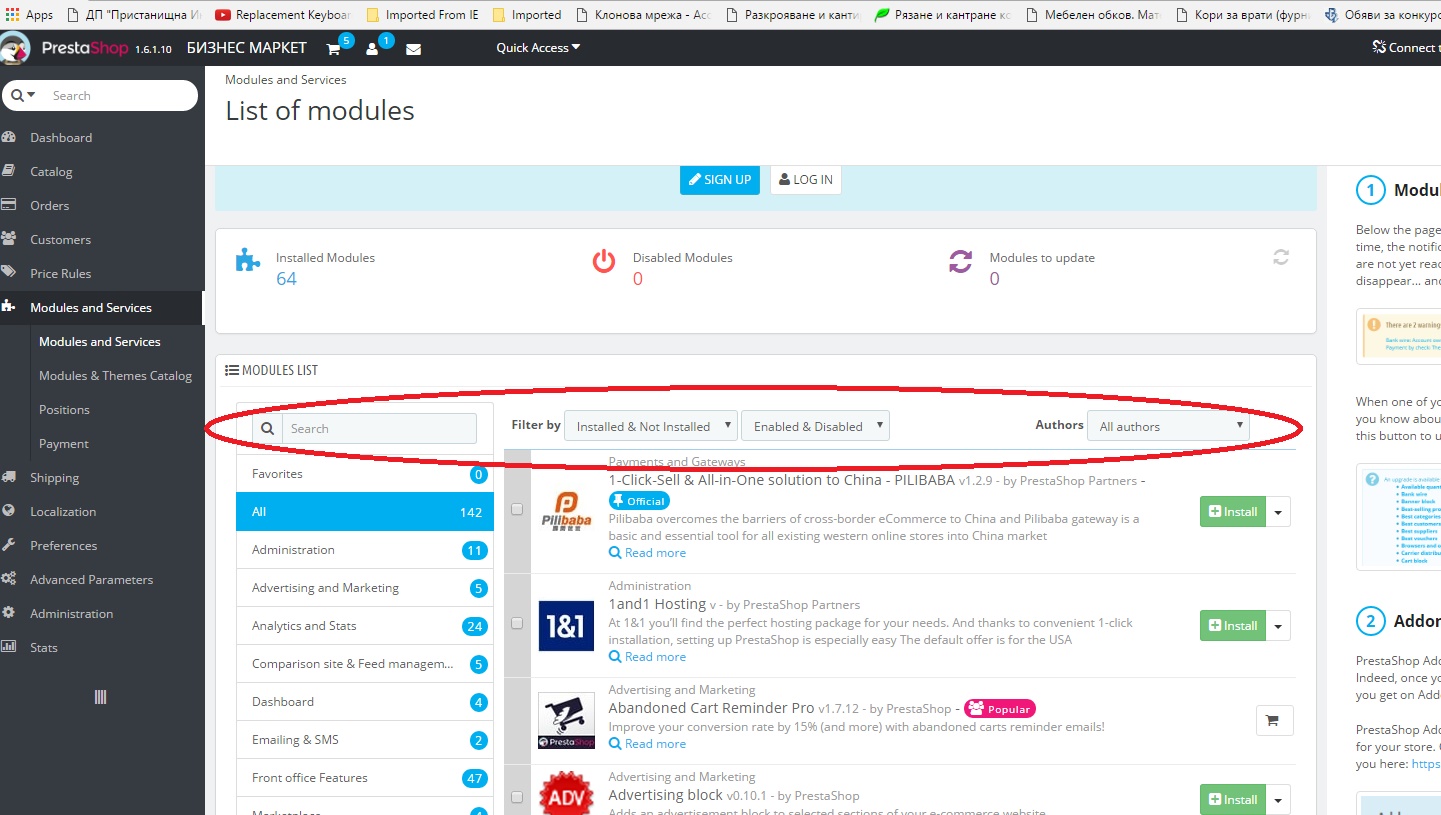Select the Front office Features category
The height and width of the screenshot is (815, 1441).
tap(365, 778)
